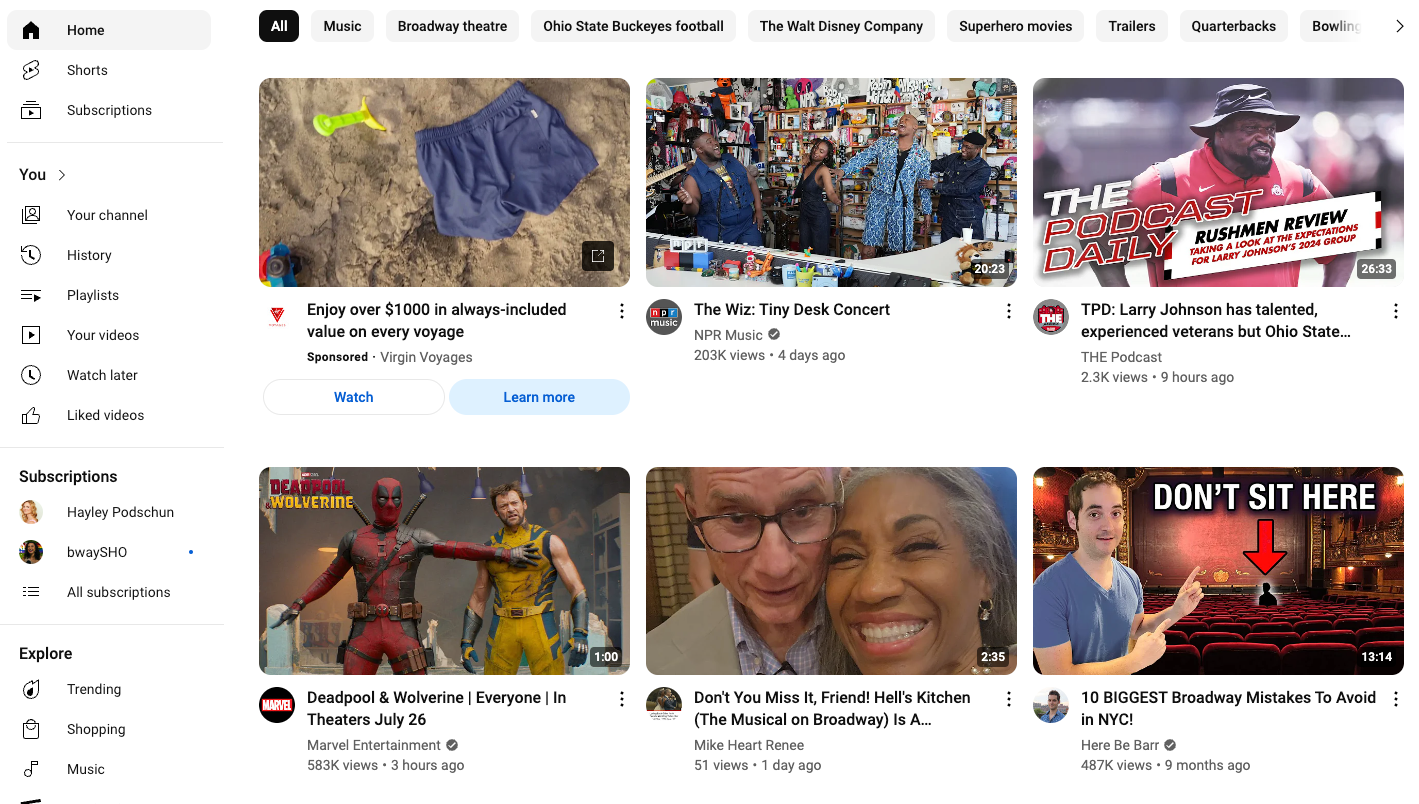
Task: Open options for TPD Larry Johnson video
Action: pos(1395,311)
